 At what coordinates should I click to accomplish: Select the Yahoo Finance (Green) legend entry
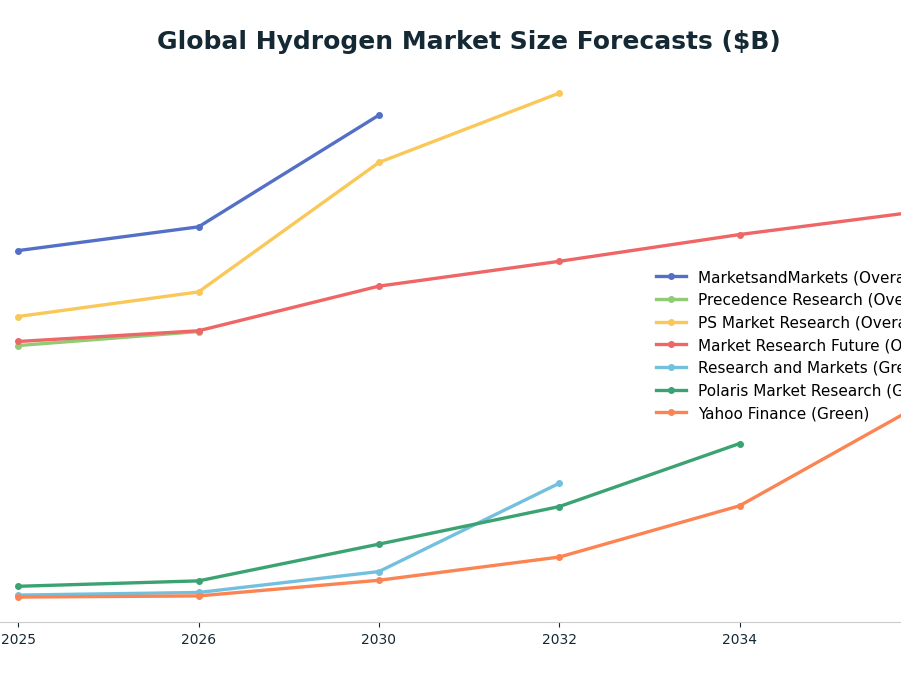763,413
